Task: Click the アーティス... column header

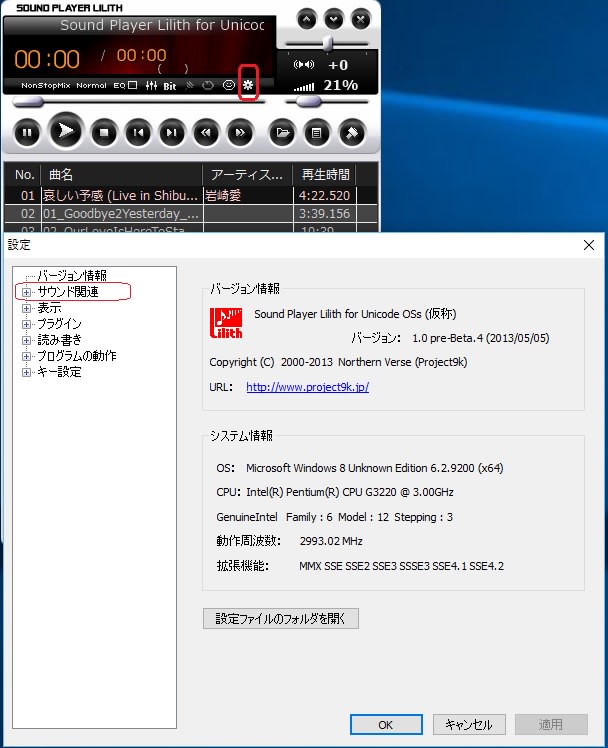Action: (247, 175)
